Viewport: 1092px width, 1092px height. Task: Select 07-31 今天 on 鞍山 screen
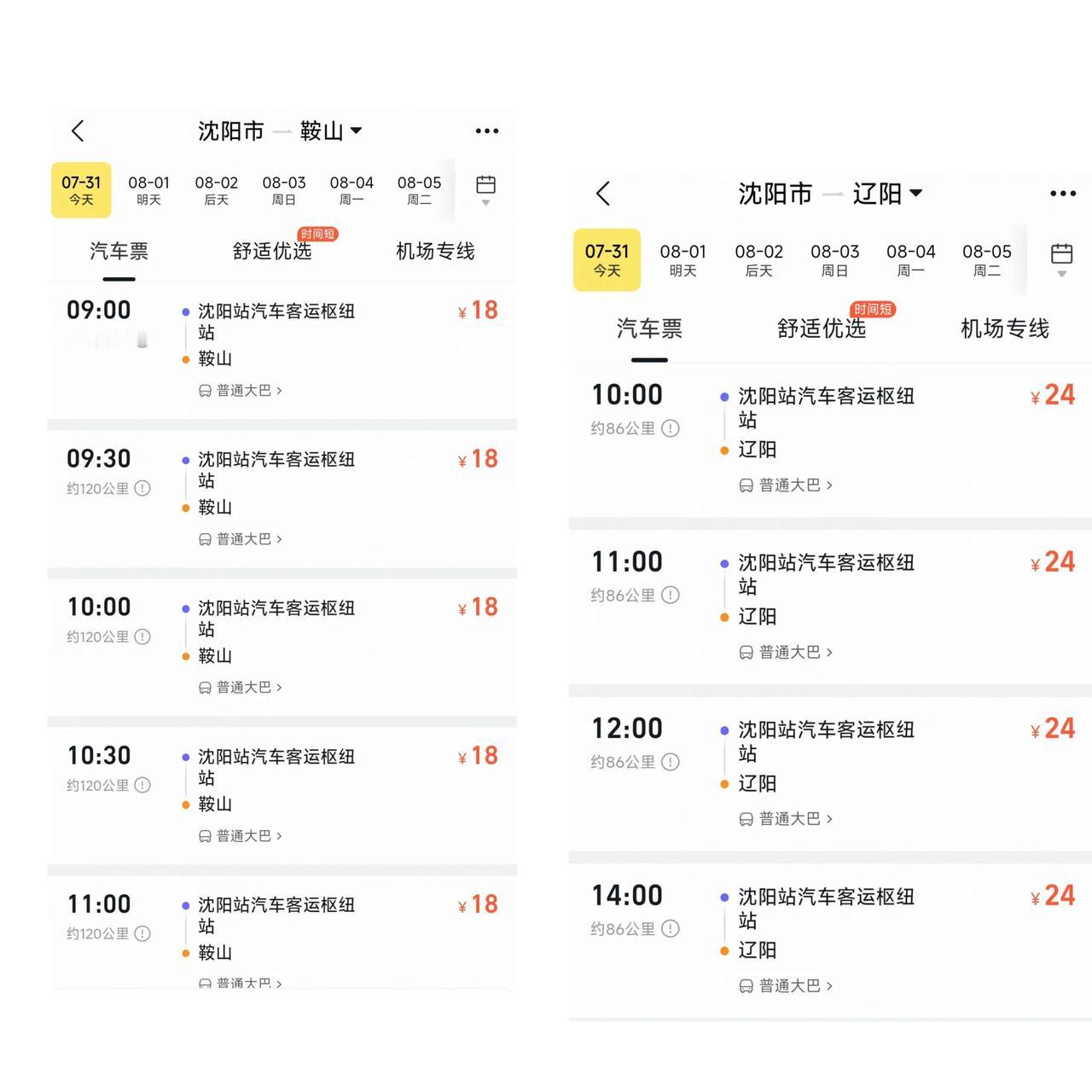[81, 189]
